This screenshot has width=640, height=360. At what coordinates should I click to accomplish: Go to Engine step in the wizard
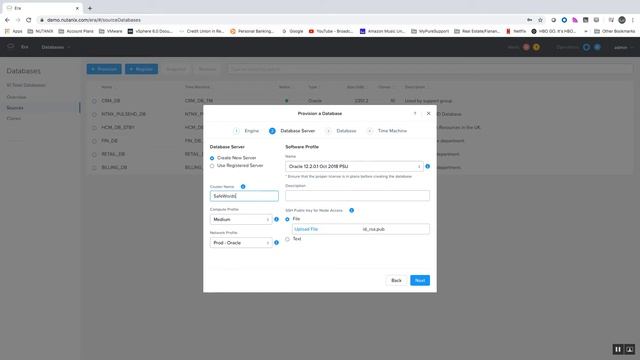click(x=247, y=131)
